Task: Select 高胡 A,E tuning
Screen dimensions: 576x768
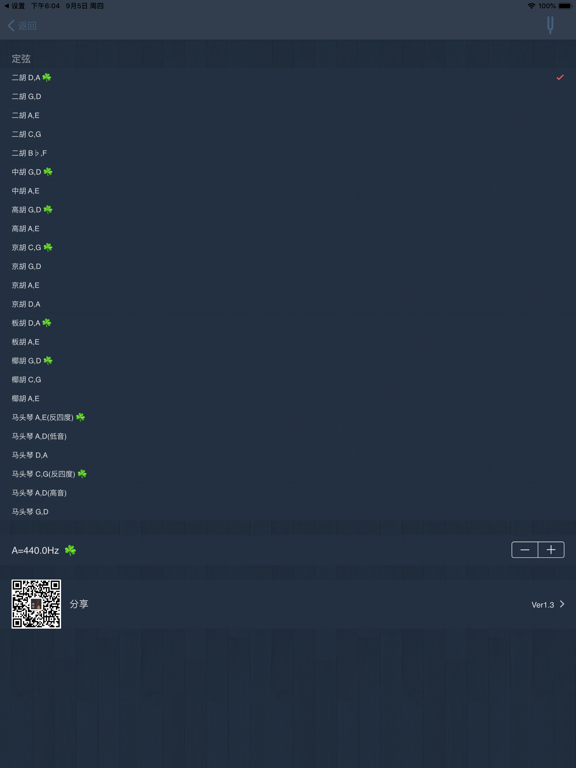Action: (x=288, y=228)
